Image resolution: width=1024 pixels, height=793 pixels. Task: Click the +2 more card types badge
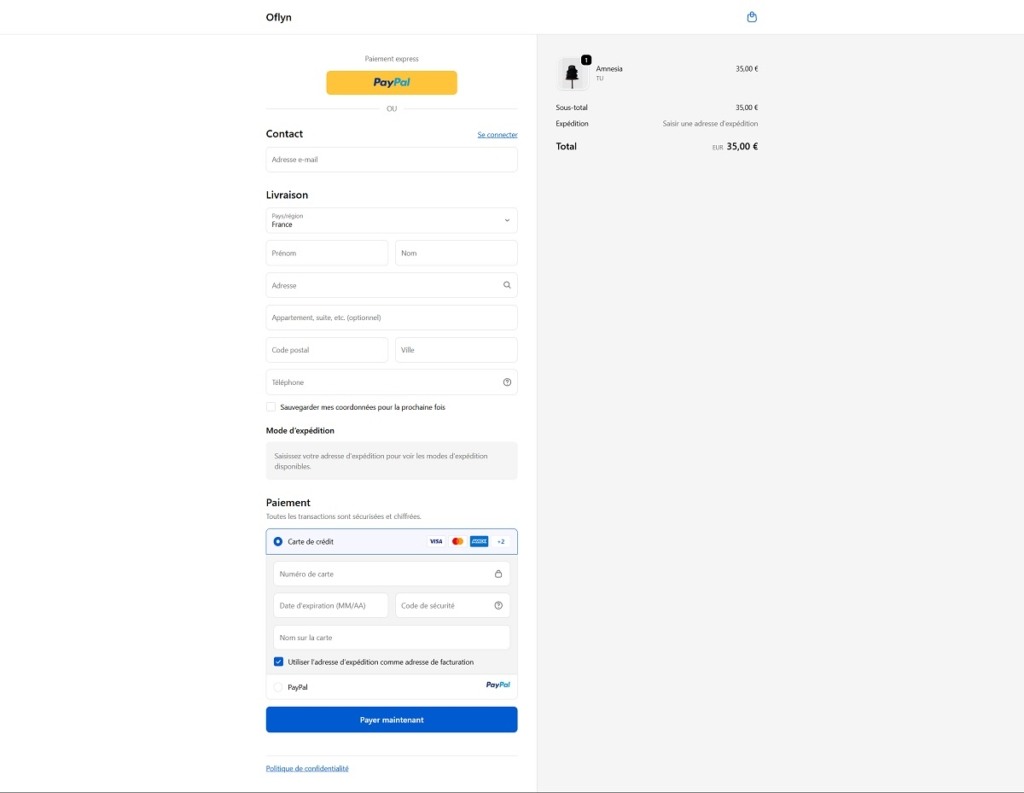click(501, 541)
